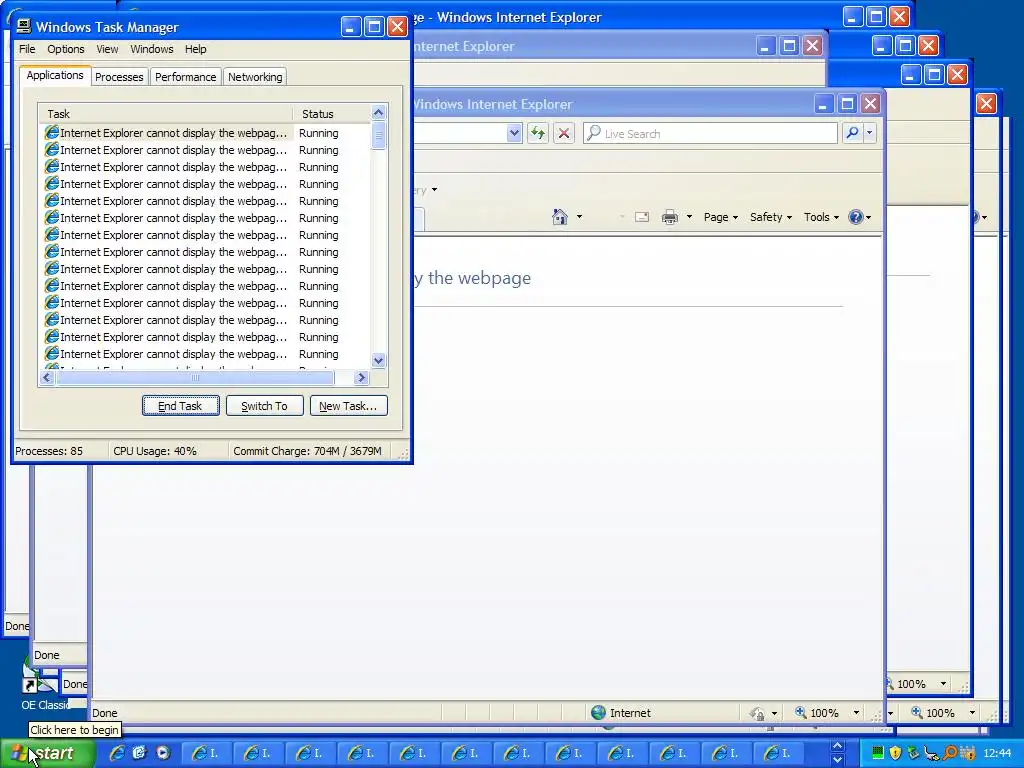This screenshot has height=768, width=1024.
Task: Open the Options menu in Task Manager
Action: 65,49
